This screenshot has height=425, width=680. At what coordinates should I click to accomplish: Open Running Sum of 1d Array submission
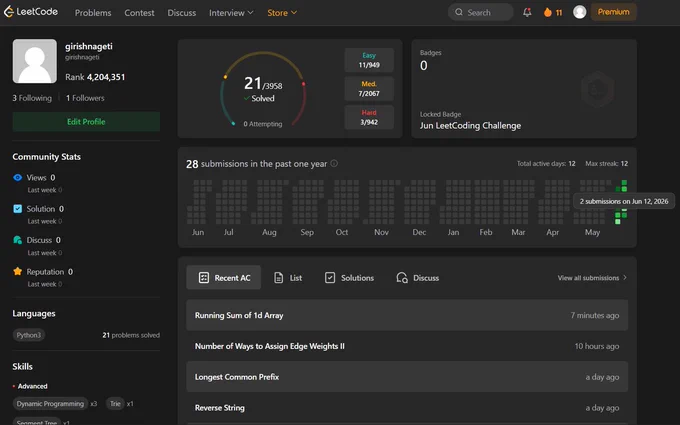click(x=407, y=315)
